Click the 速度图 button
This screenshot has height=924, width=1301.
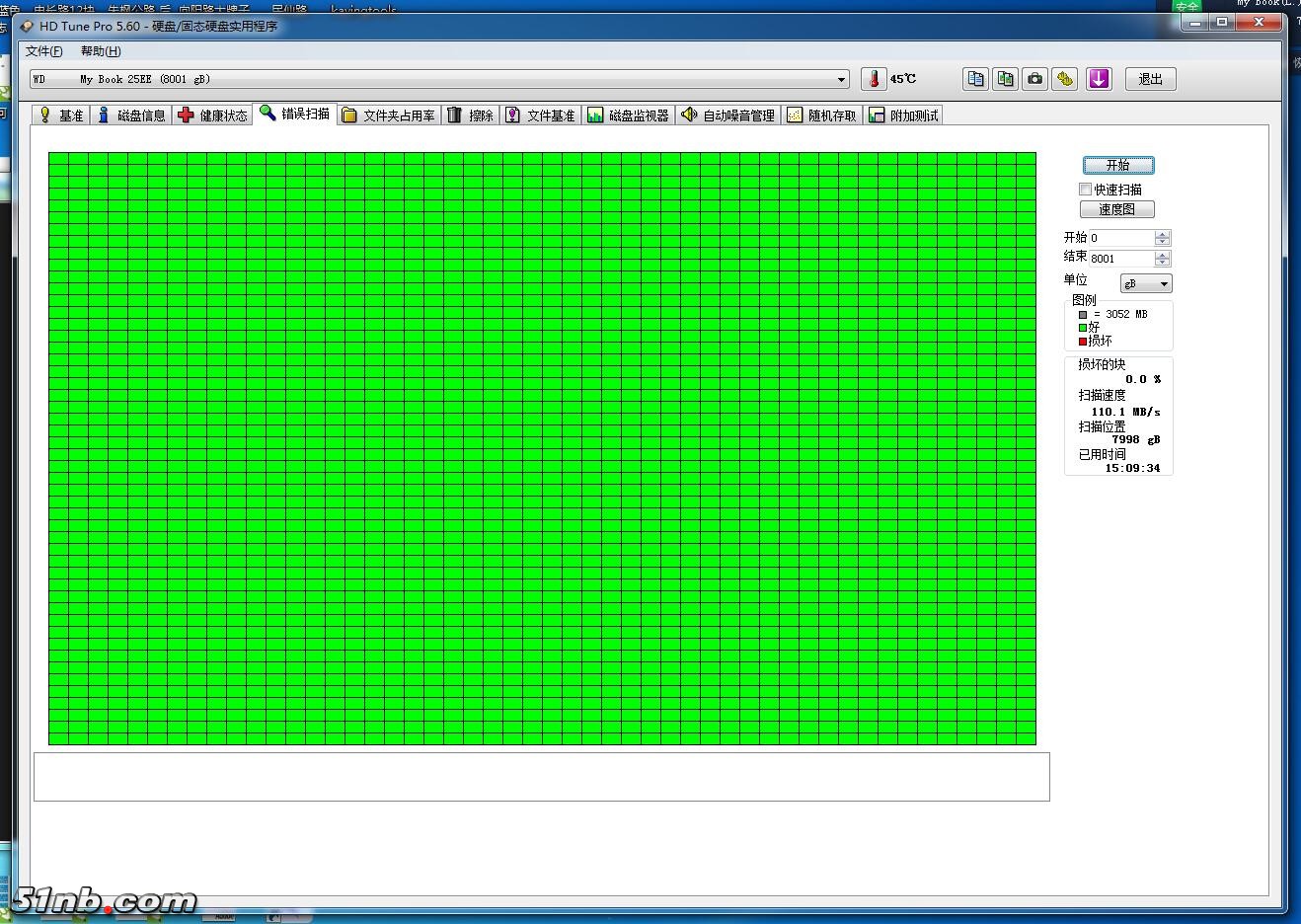coord(1116,209)
